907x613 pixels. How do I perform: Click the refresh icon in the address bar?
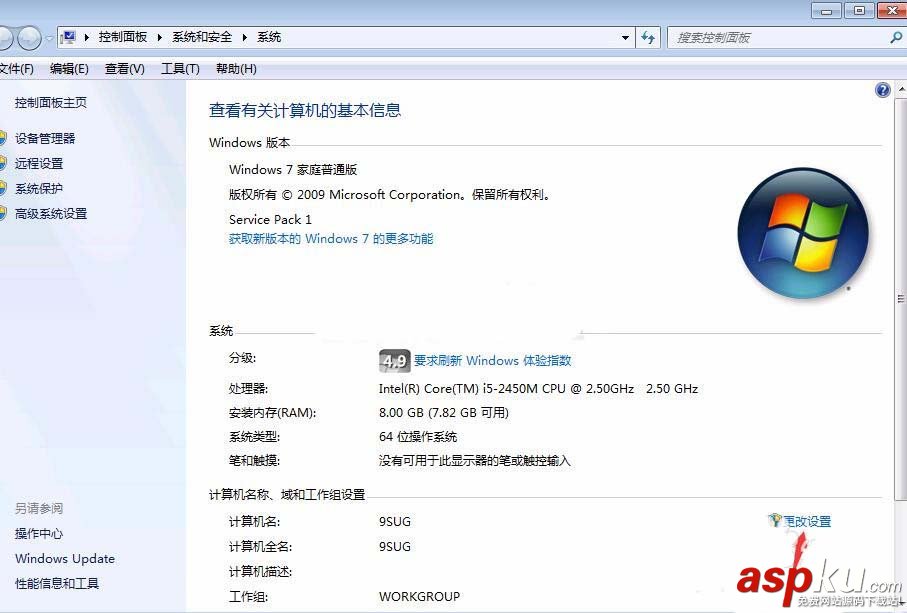click(648, 37)
